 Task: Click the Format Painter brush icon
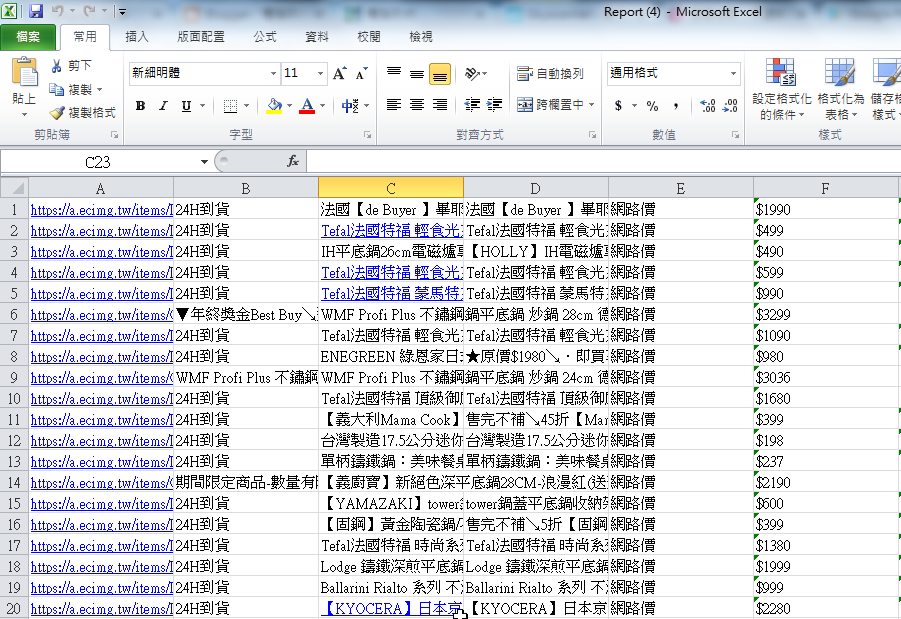[x=56, y=113]
